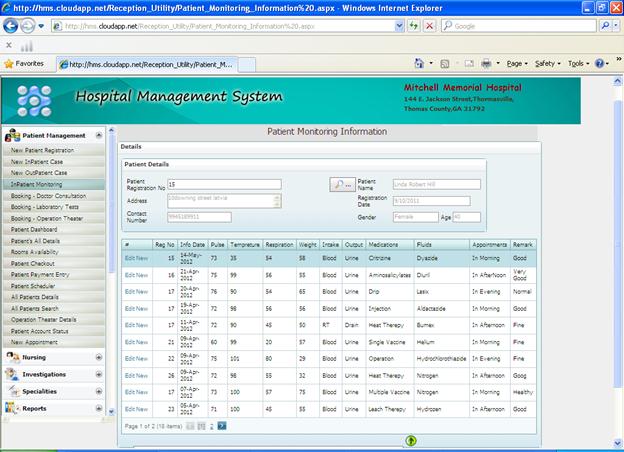Click the green scroll-to-top arrow icon

tap(411, 440)
